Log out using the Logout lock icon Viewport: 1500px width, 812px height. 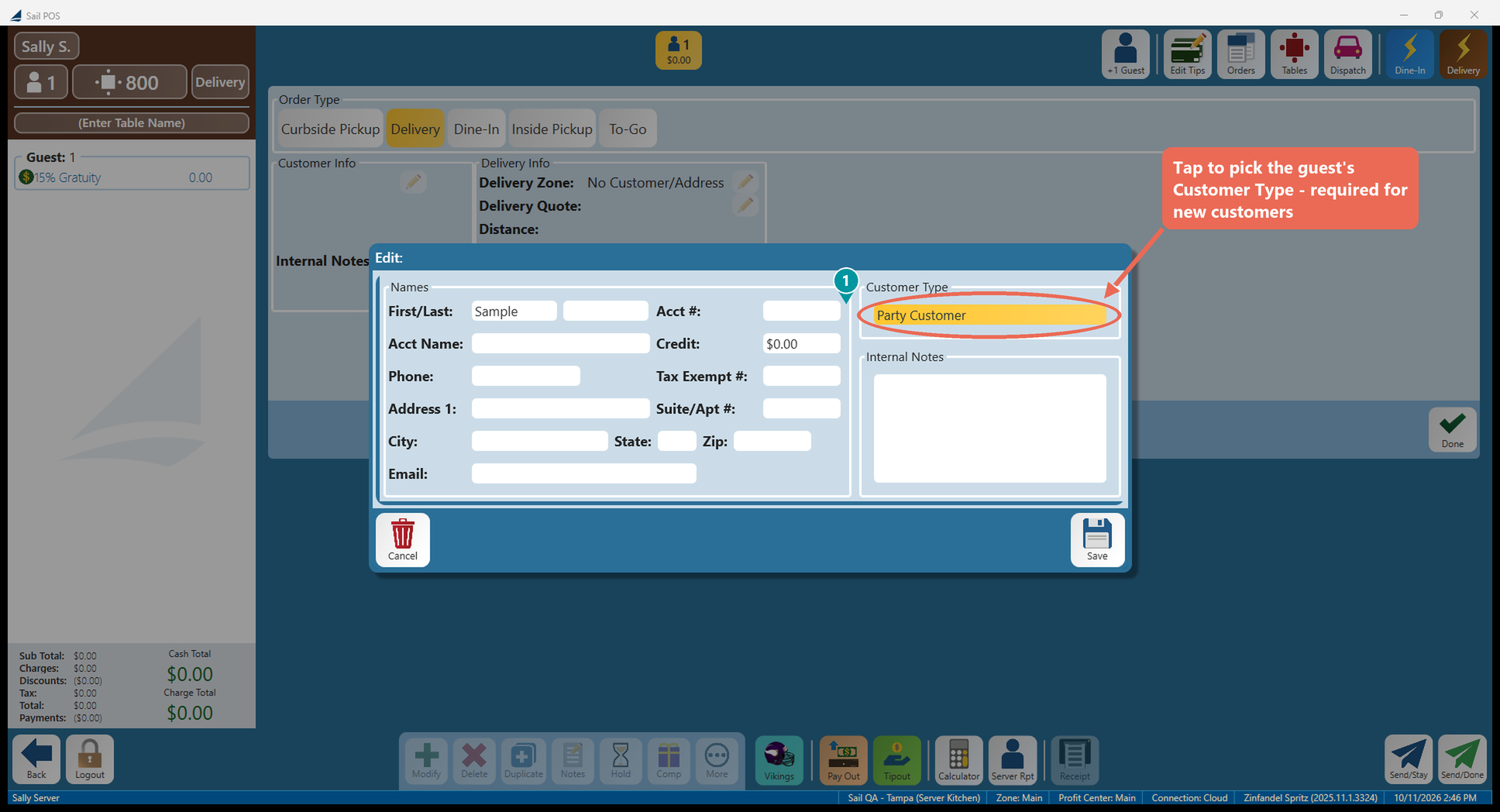pyautogui.click(x=90, y=759)
